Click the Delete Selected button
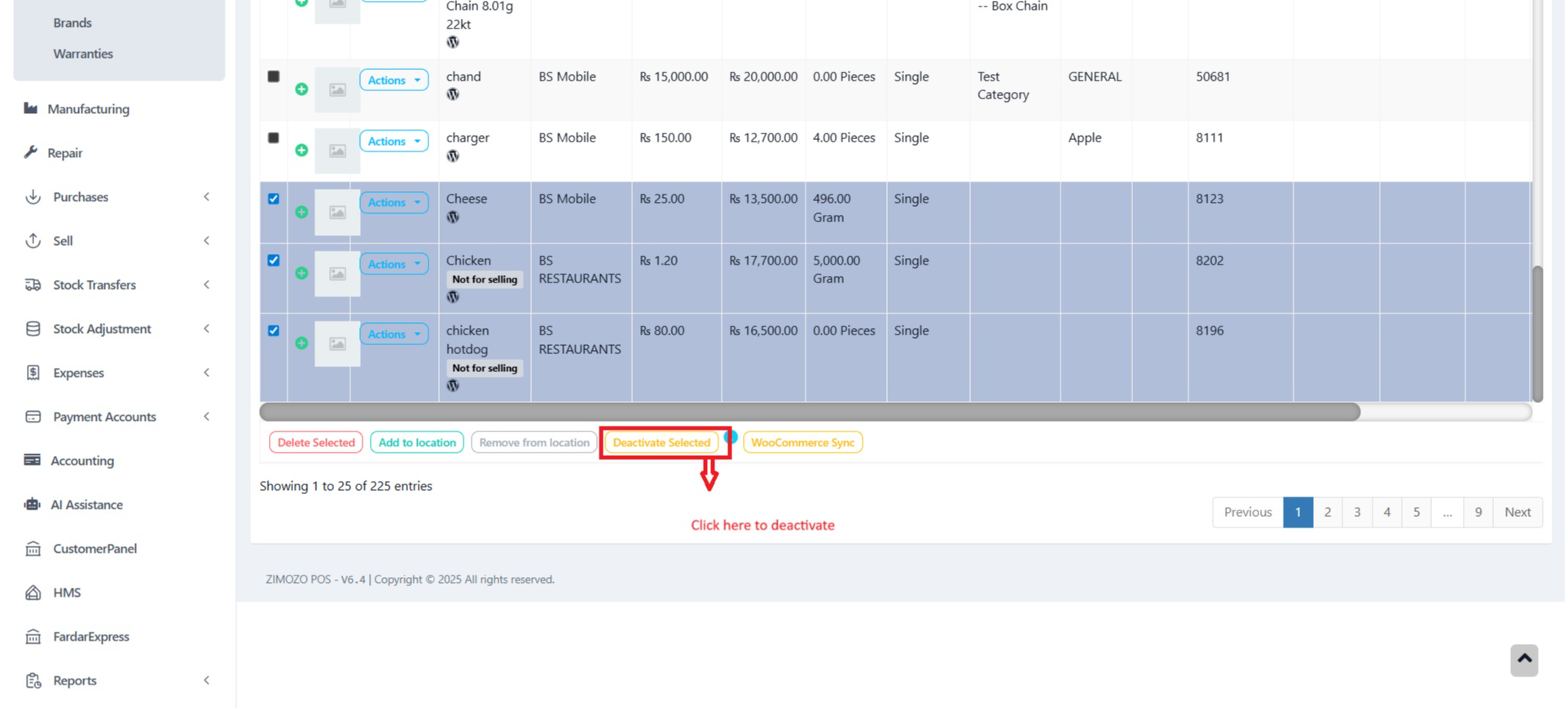 (x=316, y=442)
